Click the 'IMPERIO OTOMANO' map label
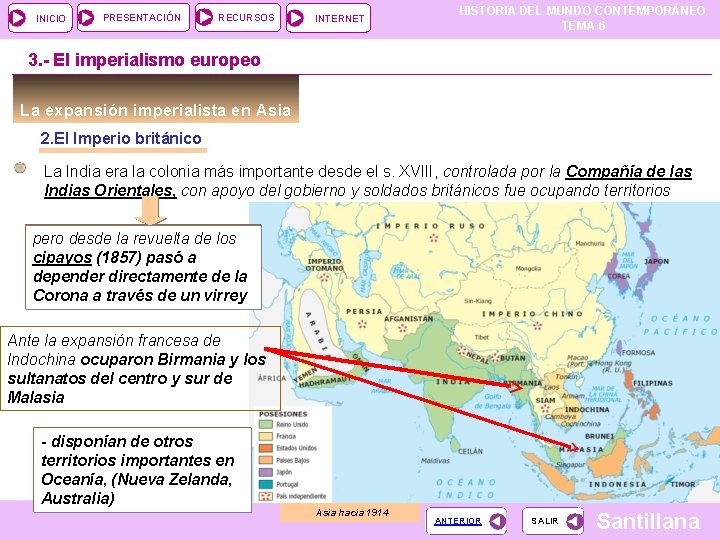The height and width of the screenshot is (540, 720). coord(324,264)
